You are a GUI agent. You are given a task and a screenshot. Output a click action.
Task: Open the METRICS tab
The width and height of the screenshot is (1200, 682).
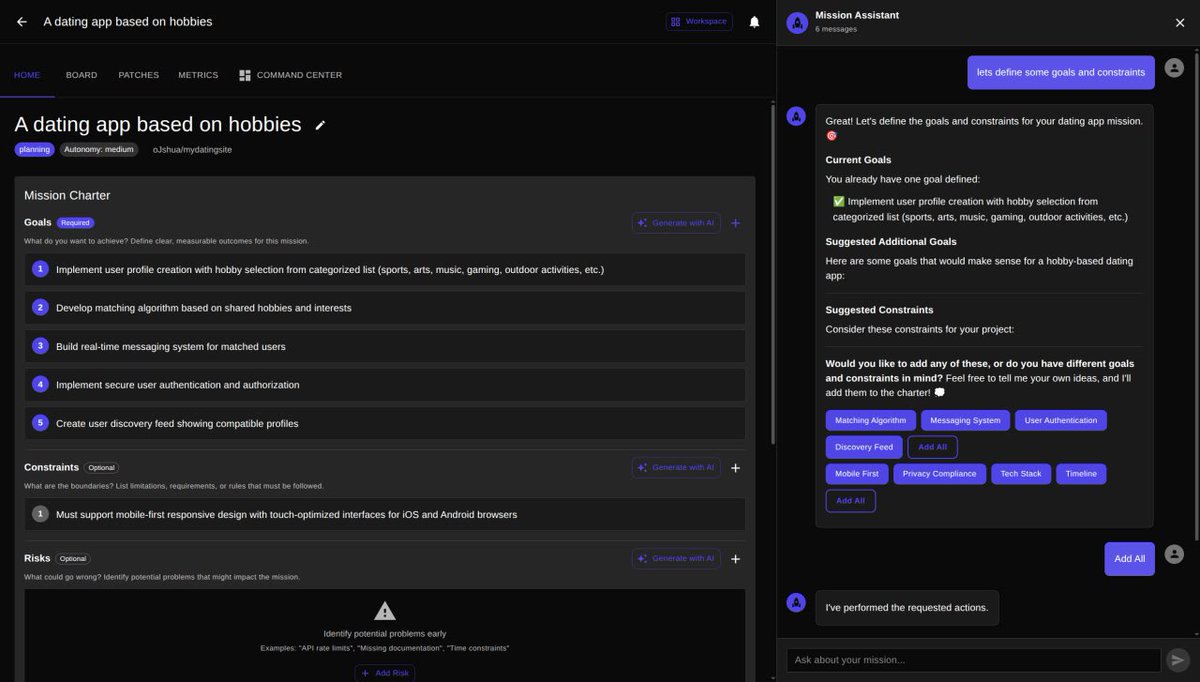coord(198,75)
